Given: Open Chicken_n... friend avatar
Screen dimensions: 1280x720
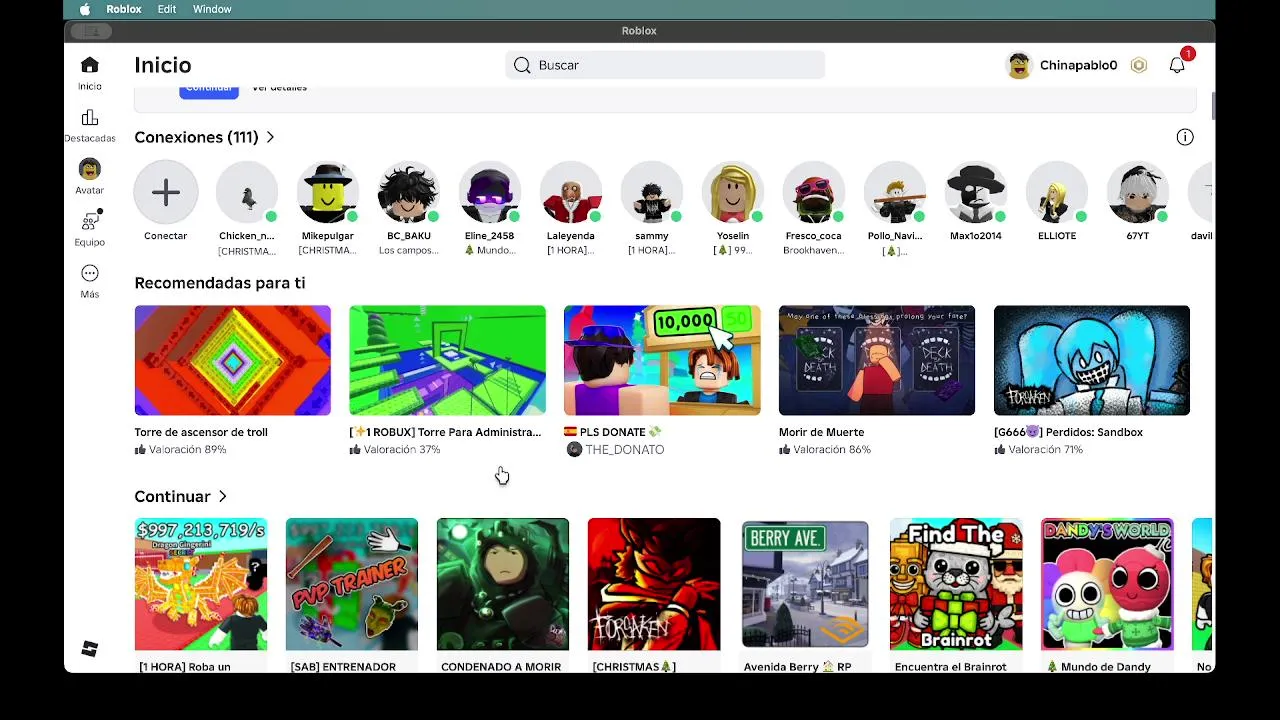Looking at the screenshot, I should pos(247,192).
